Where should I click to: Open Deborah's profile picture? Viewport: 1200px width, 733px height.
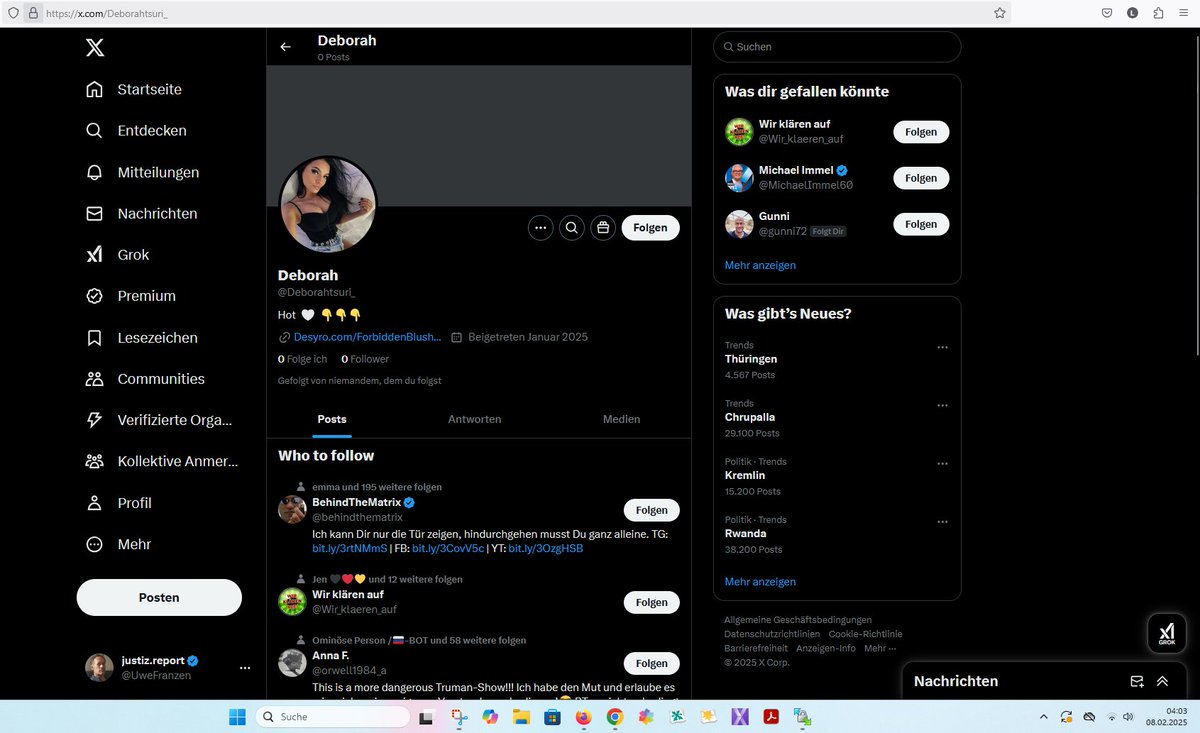328,204
